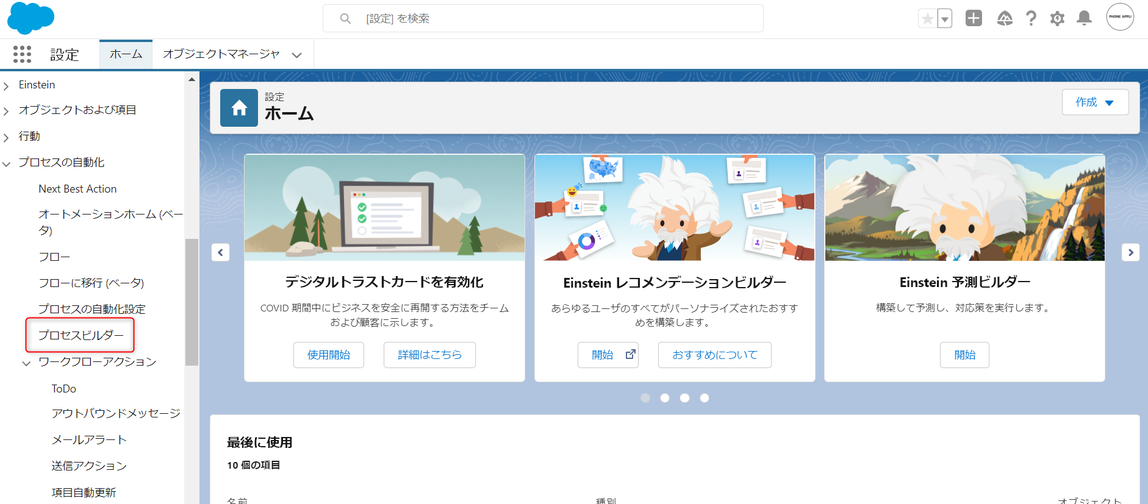Focus the [設定] を検索 search field
This screenshot has height=504, width=1148.
point(543,18)
